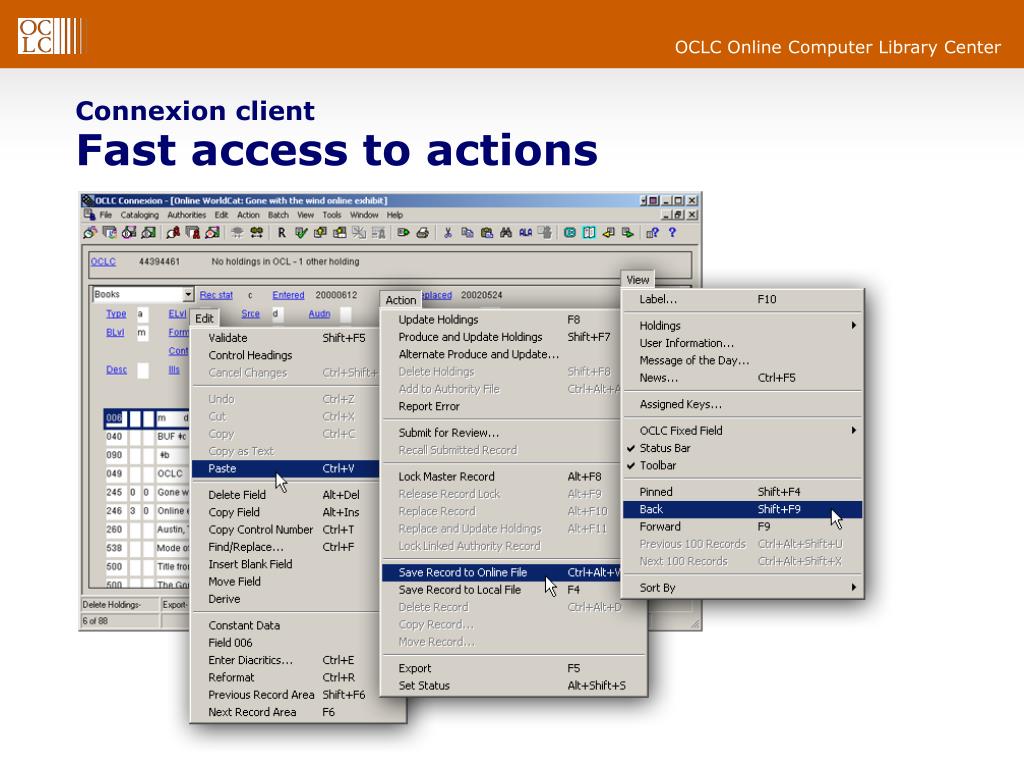Choose Assigned Keys... in View menu
1024x768 pixels.
coord(742,404)
